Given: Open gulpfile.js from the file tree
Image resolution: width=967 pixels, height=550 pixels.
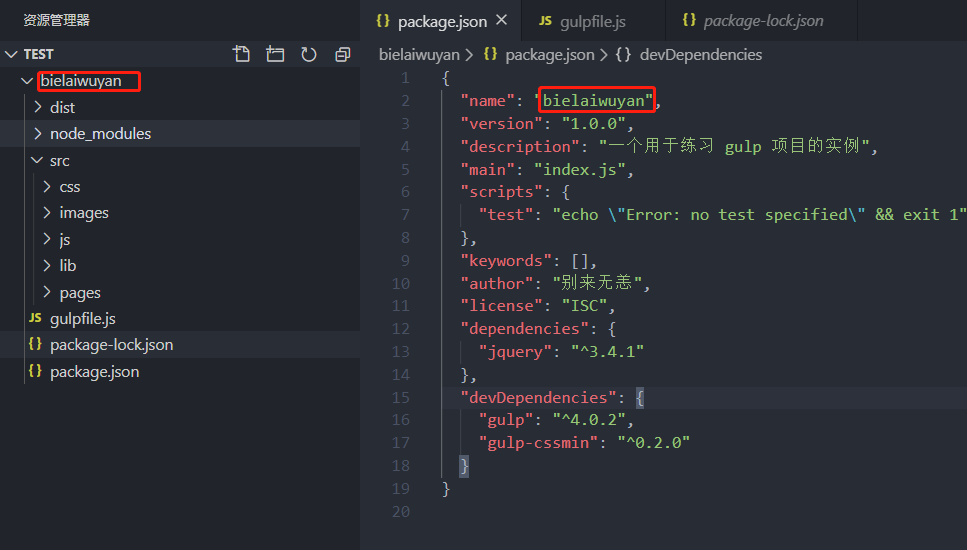Looking at the screenshot, I should coord(83,319).
